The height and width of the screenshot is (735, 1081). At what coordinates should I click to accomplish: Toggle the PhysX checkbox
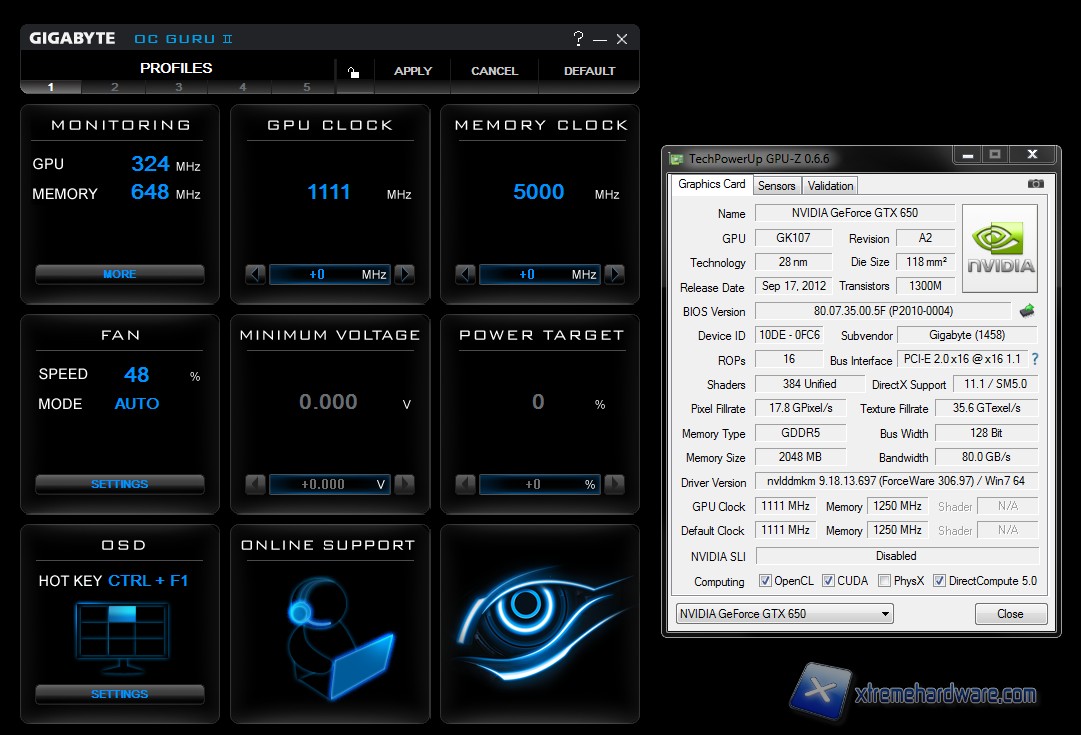coord(884,581)
